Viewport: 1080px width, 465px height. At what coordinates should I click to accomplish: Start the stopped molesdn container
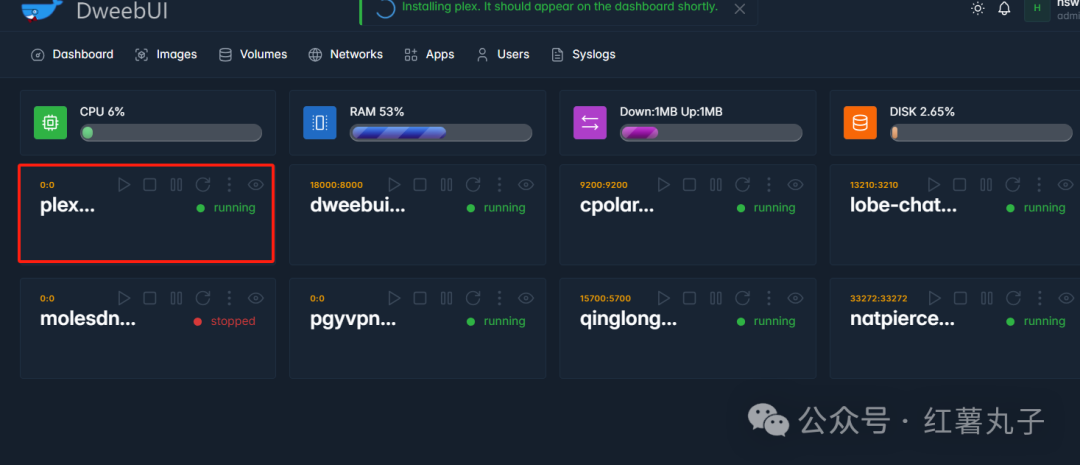click(x=124, y=298)
